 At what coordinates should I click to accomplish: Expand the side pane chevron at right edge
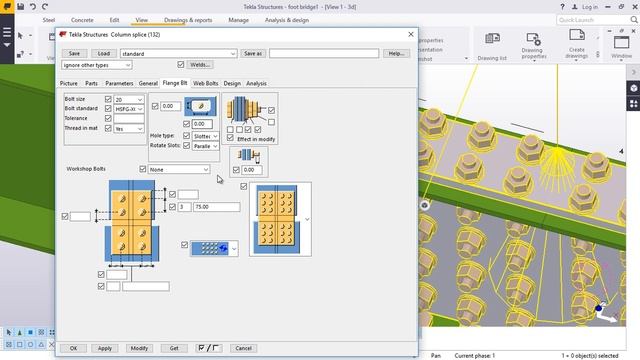tap(633, 72)
